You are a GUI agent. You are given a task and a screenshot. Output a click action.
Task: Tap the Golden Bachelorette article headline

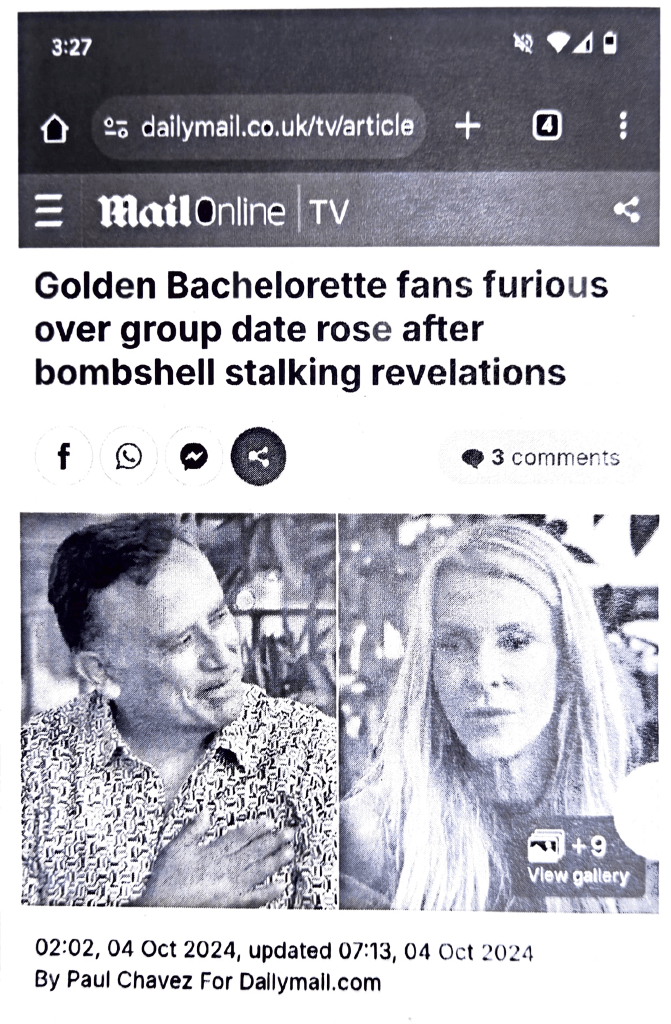pyautogui.click(x=321, y=329)
